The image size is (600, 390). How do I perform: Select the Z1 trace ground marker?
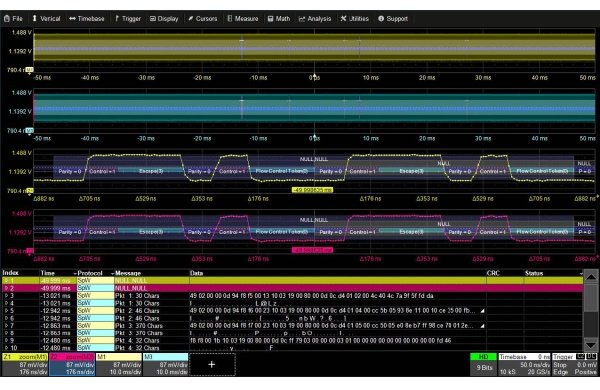(29, 190)
